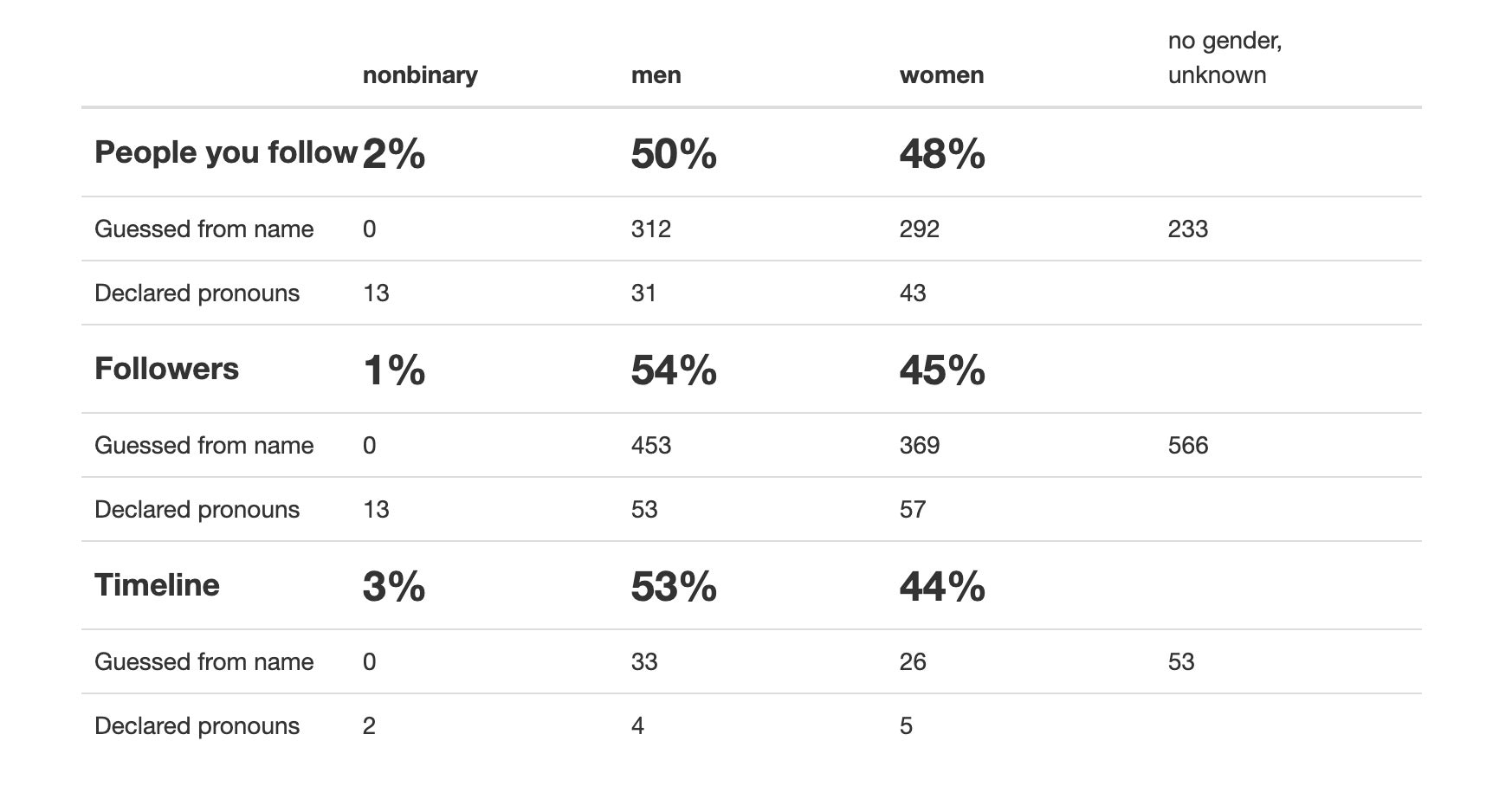
Task: Click the 50% men value for People you follow
Action: tap(674, 154)
